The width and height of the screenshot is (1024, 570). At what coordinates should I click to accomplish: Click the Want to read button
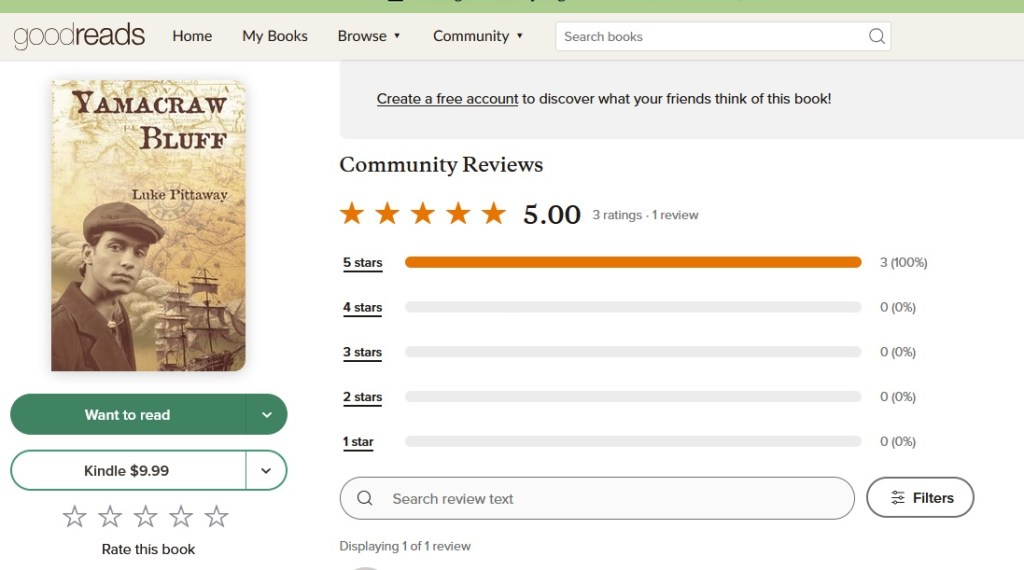[128, 415]
